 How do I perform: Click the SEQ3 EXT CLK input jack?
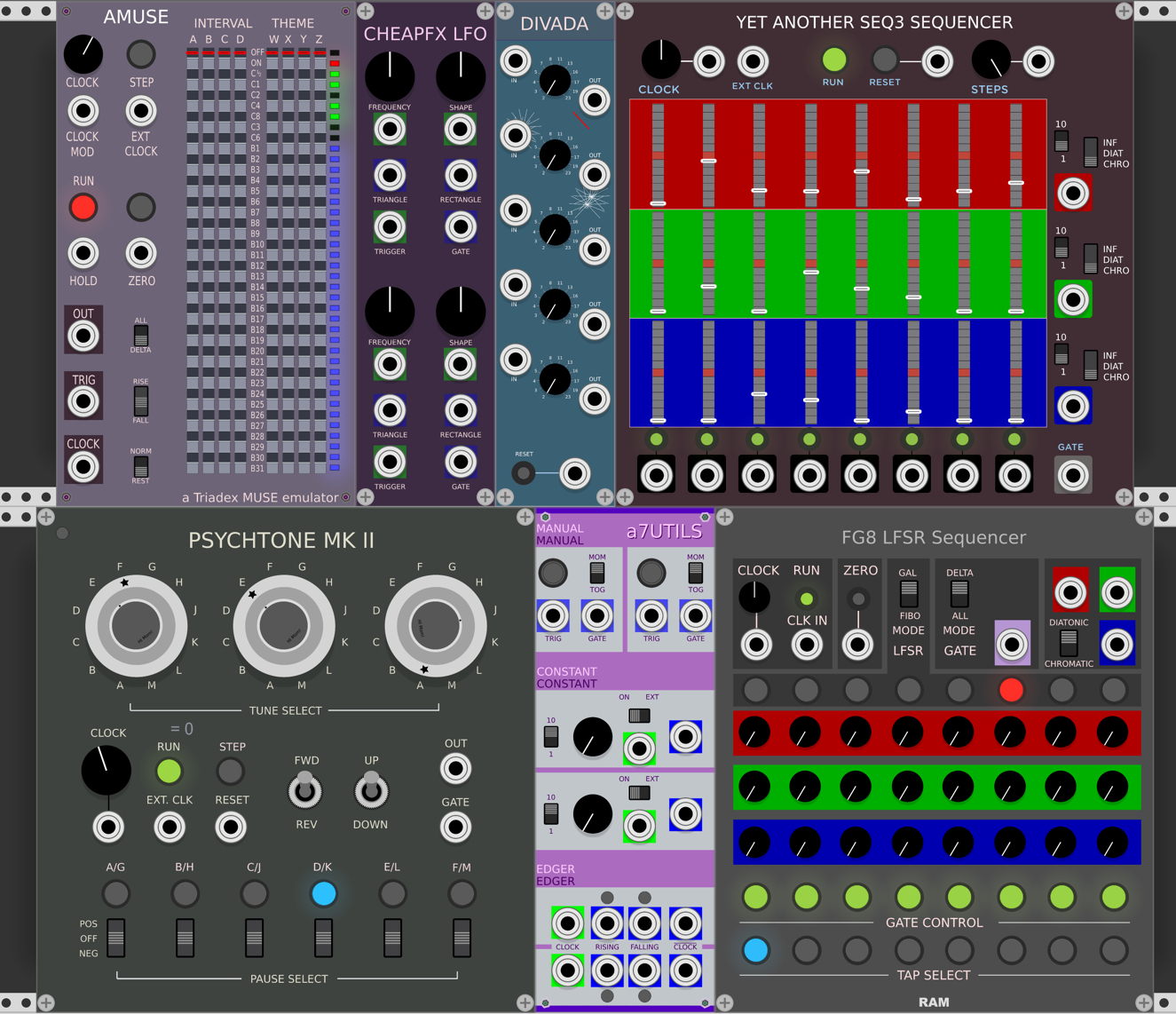(753, 61)
